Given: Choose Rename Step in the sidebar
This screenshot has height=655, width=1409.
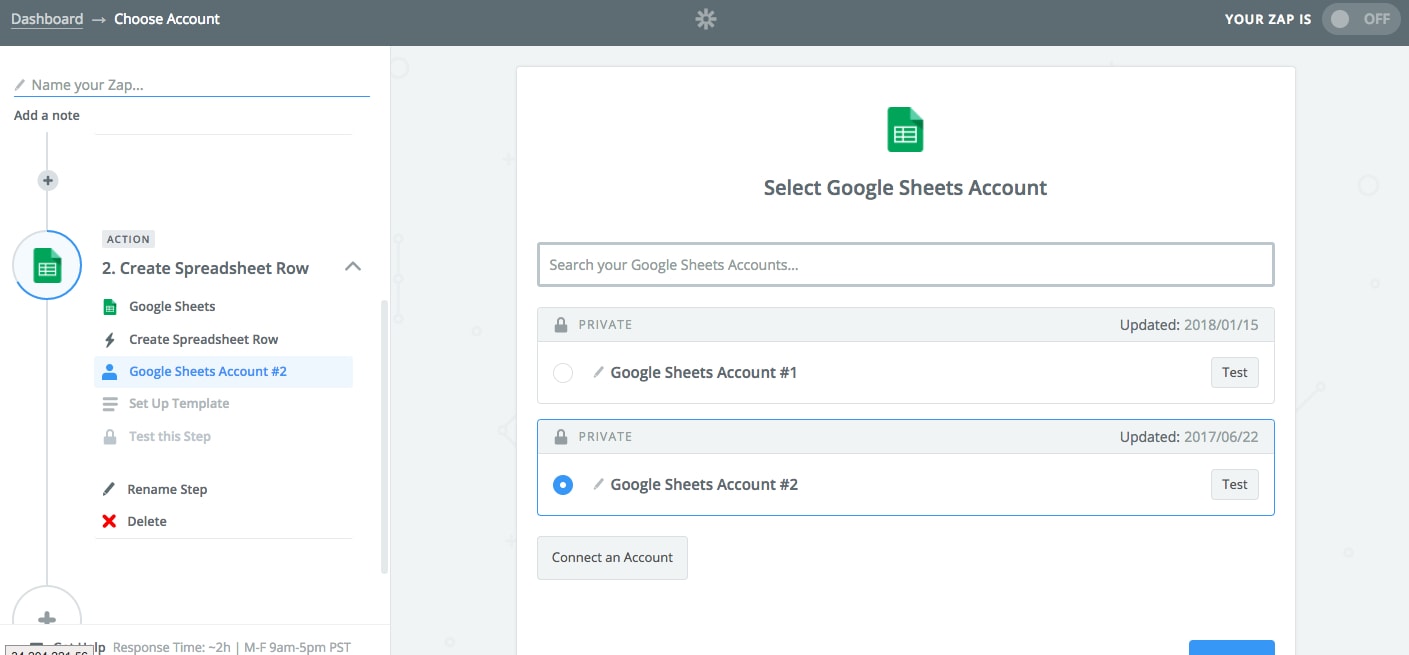Looking at the screenshot, I should [167, 490].
